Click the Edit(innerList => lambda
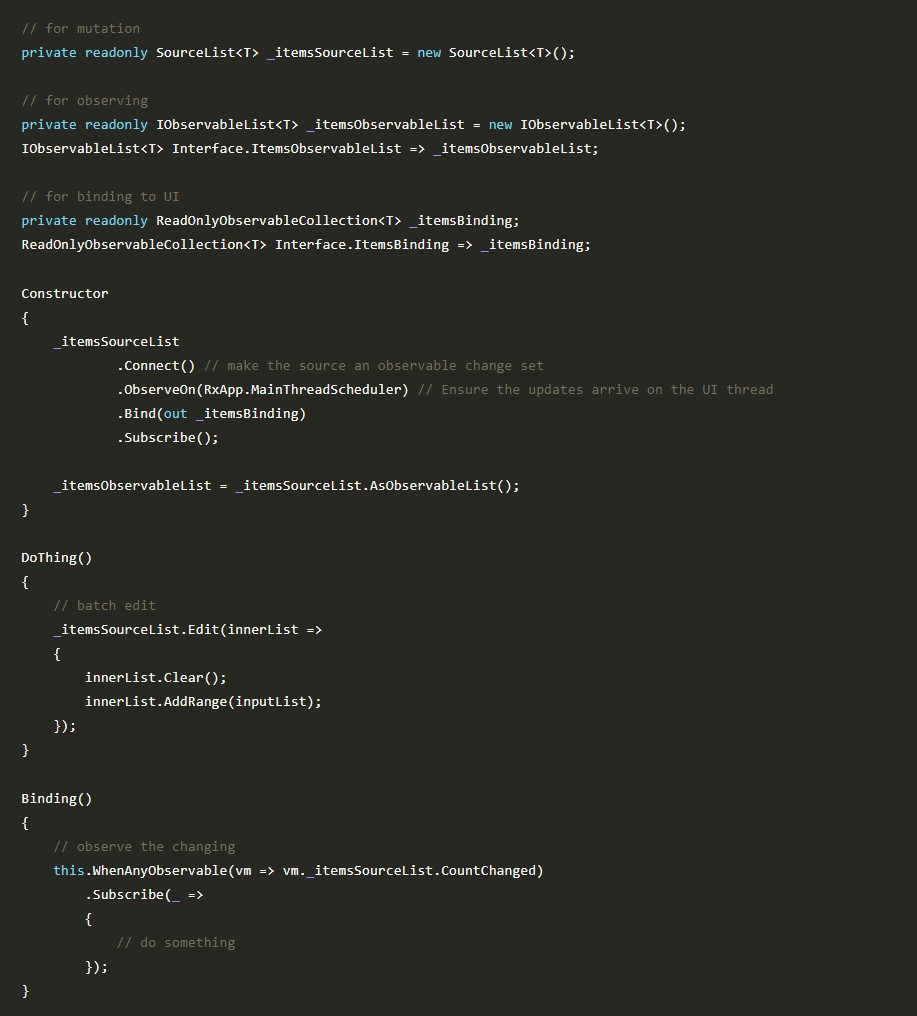The image size is (917, 1016). [x=248, y=629]
